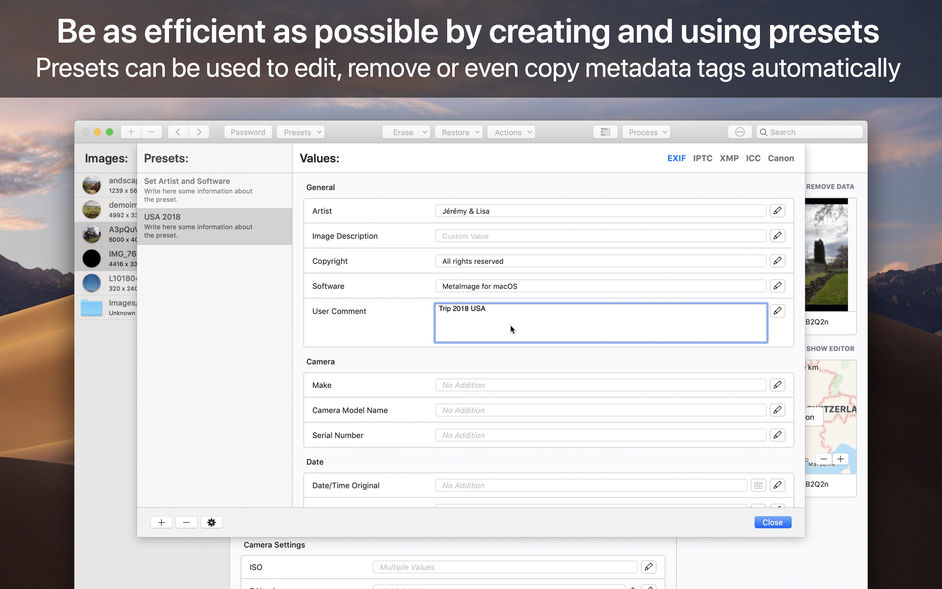Open the calendar picker for Date/Time Original
942x589 pixels.
click(x=758, y=485)
